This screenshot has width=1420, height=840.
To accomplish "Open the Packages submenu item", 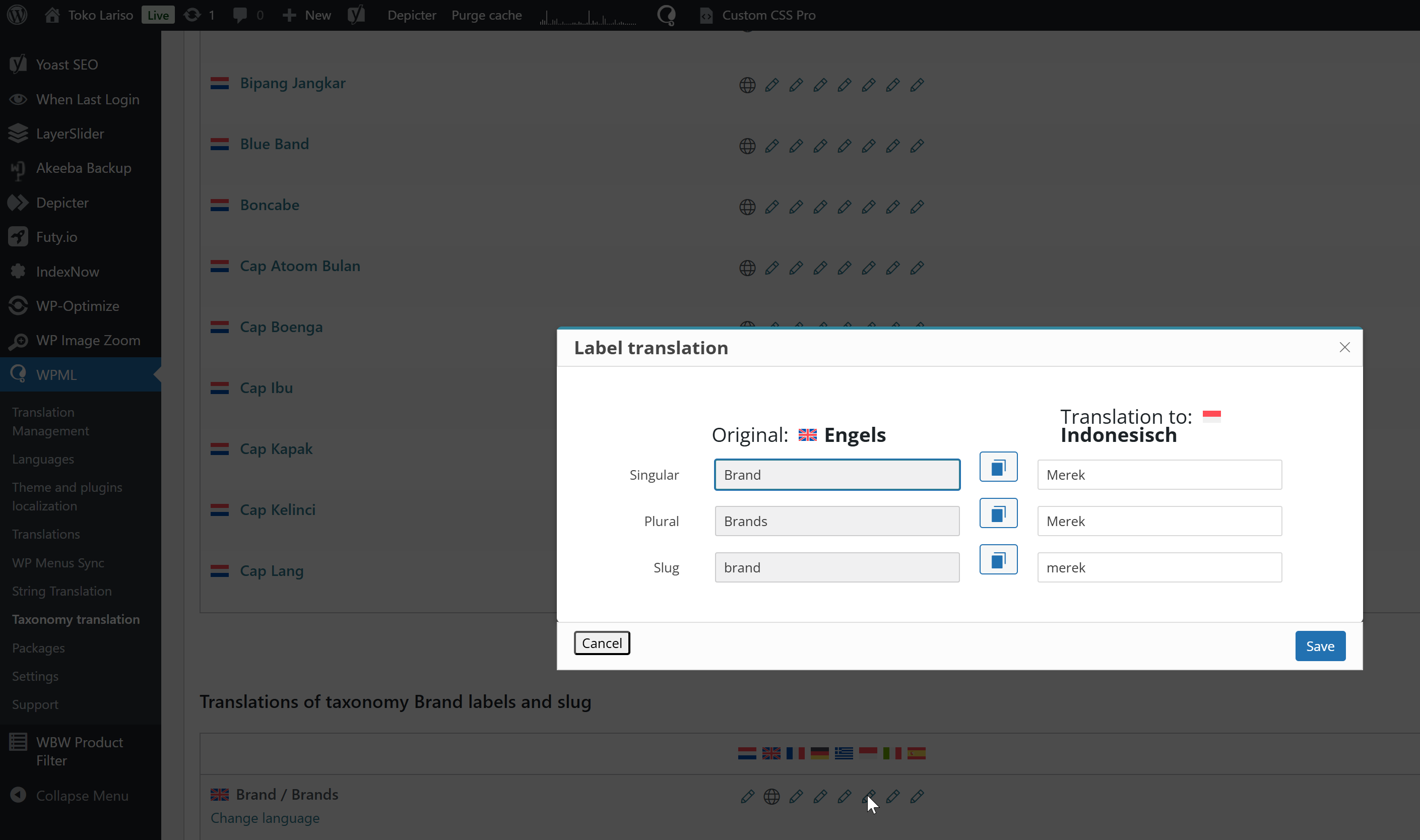I will [38, 648].
